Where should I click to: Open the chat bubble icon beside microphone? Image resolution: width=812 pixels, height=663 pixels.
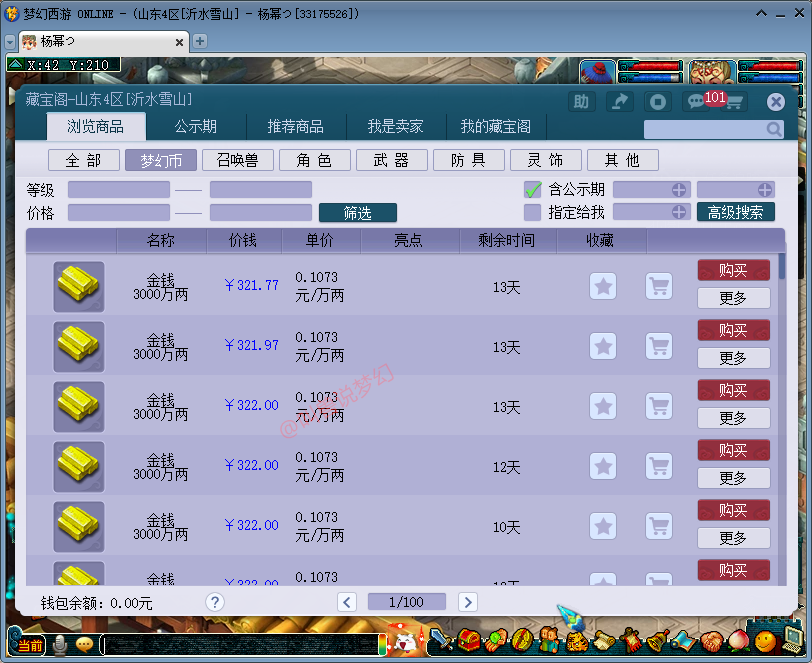coord(84,644)
